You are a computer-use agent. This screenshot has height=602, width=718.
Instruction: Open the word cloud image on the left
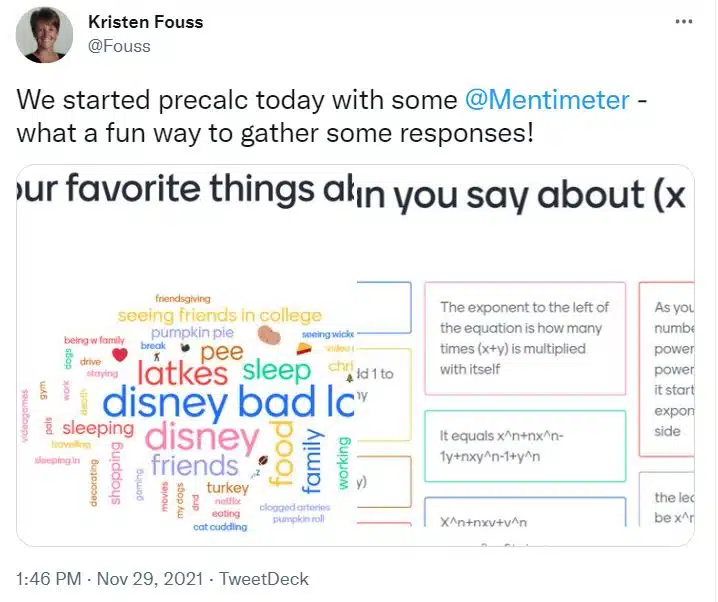click(x=187, y=355)
